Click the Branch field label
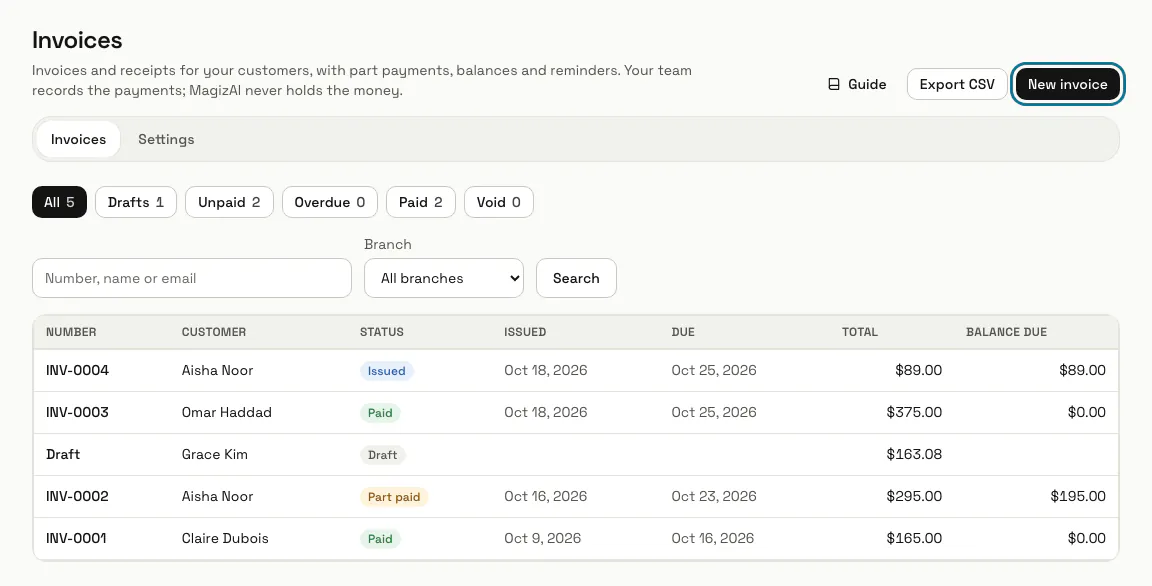 click(x=388, y=245)
